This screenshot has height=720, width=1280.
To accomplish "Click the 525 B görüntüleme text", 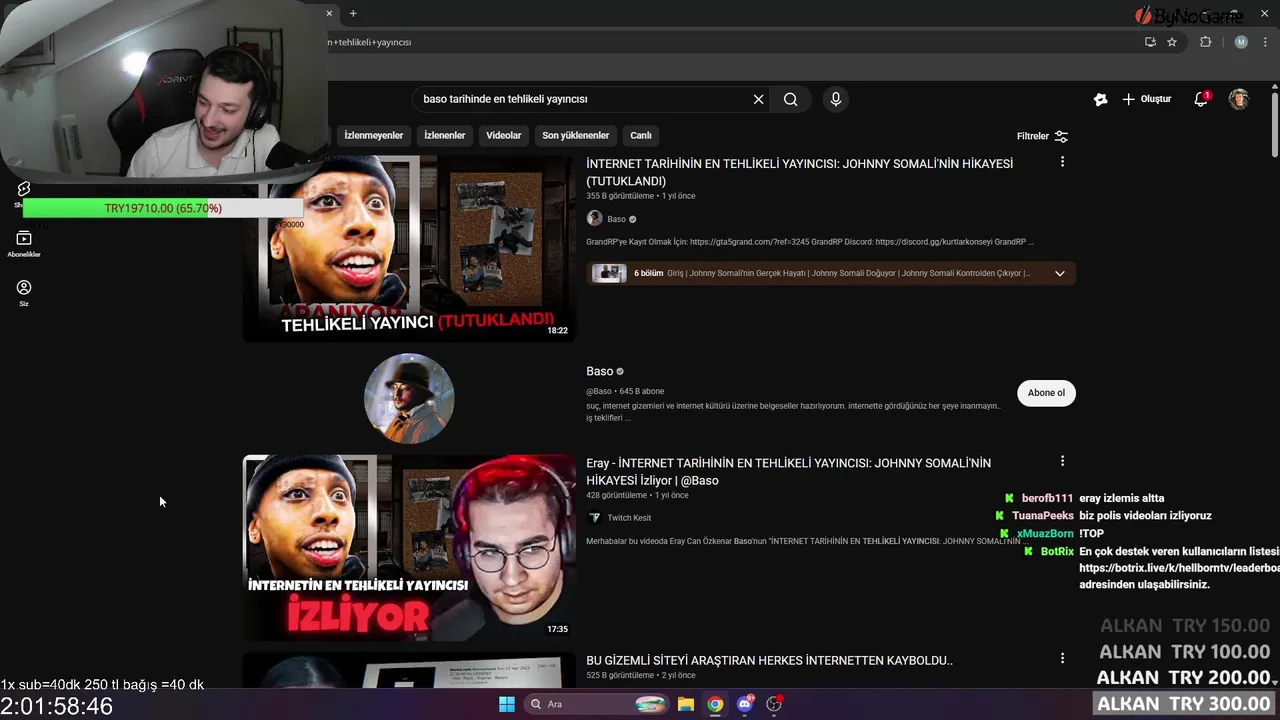I will pos(620,675).
